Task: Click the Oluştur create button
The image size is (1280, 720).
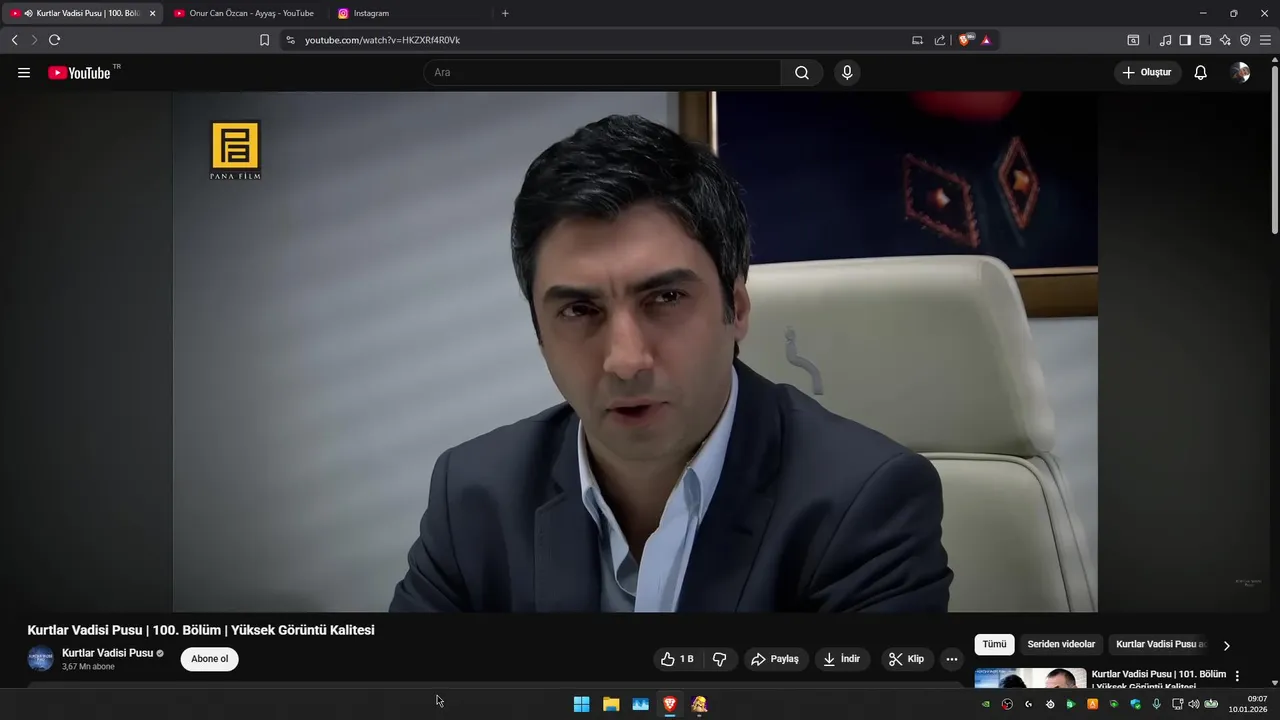Action: 1148,73
